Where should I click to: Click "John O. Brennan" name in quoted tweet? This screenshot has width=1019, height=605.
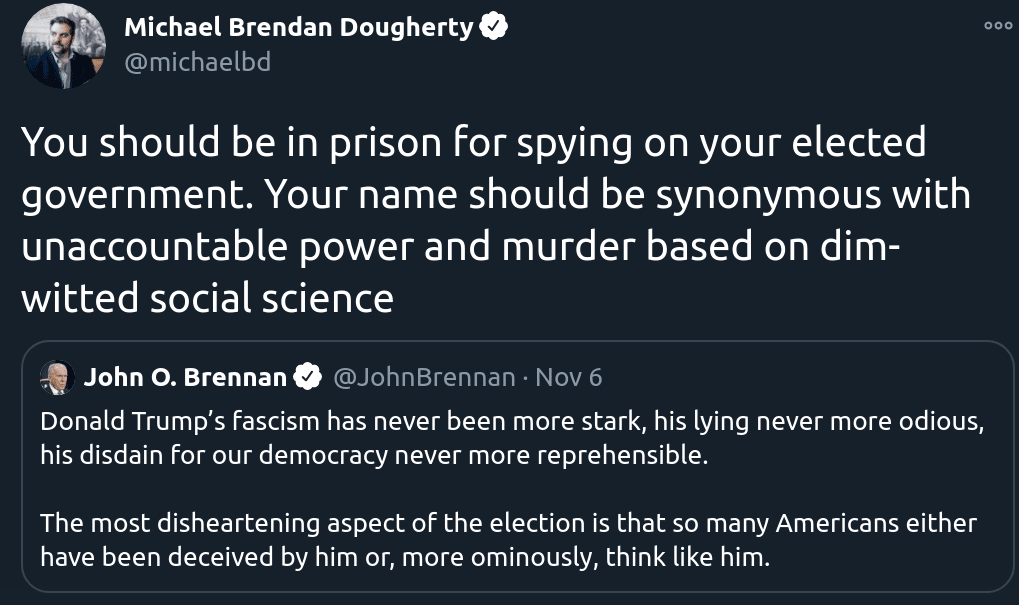(x=185, y=377)
